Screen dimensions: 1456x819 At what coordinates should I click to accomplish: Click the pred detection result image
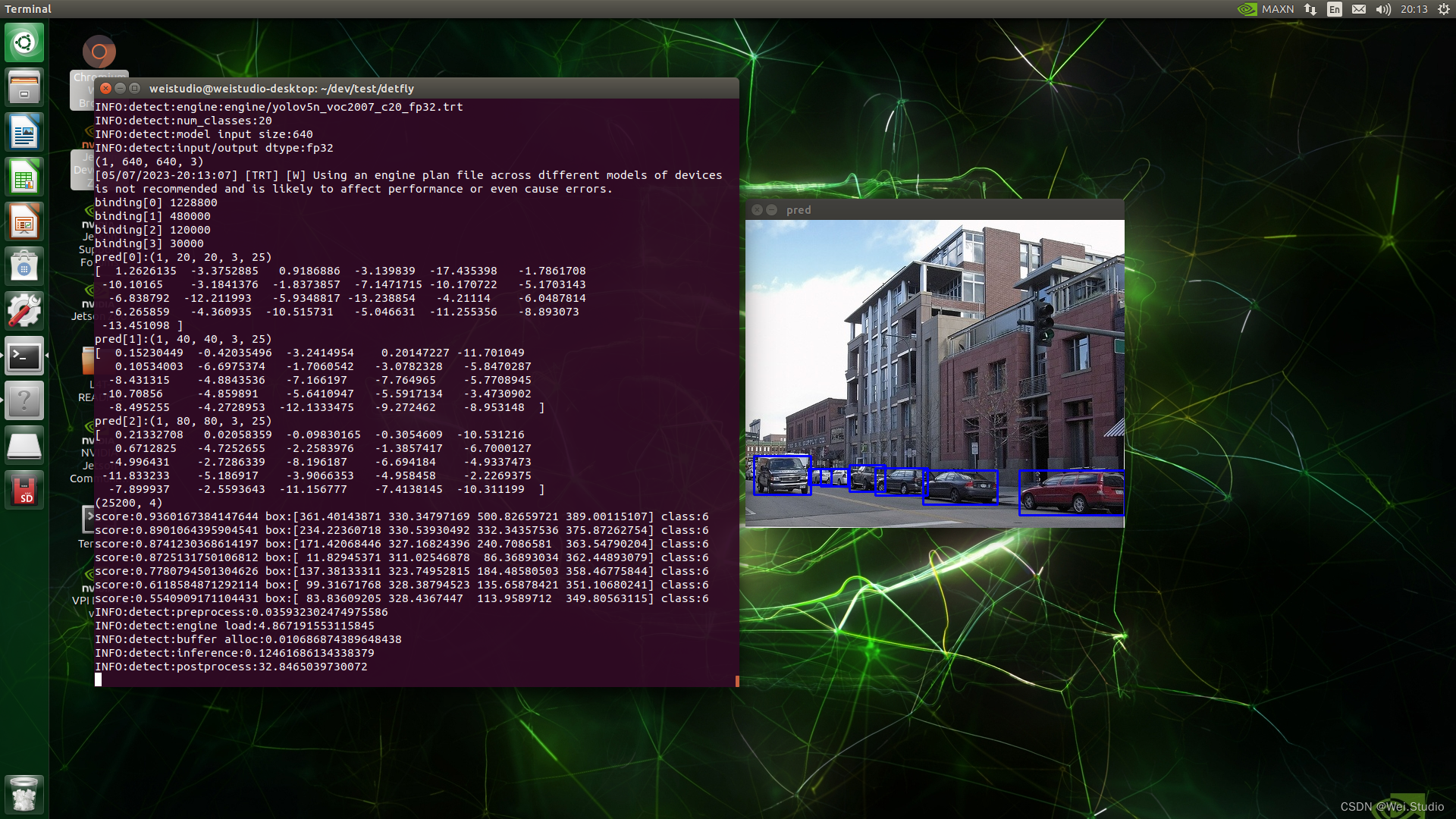pos(934,373)
